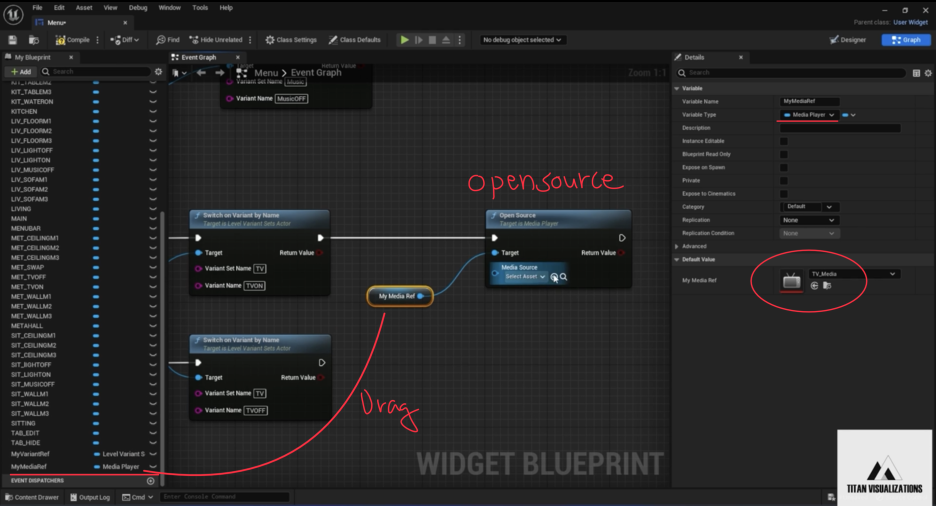Open Class Defaults

[355, 40]
